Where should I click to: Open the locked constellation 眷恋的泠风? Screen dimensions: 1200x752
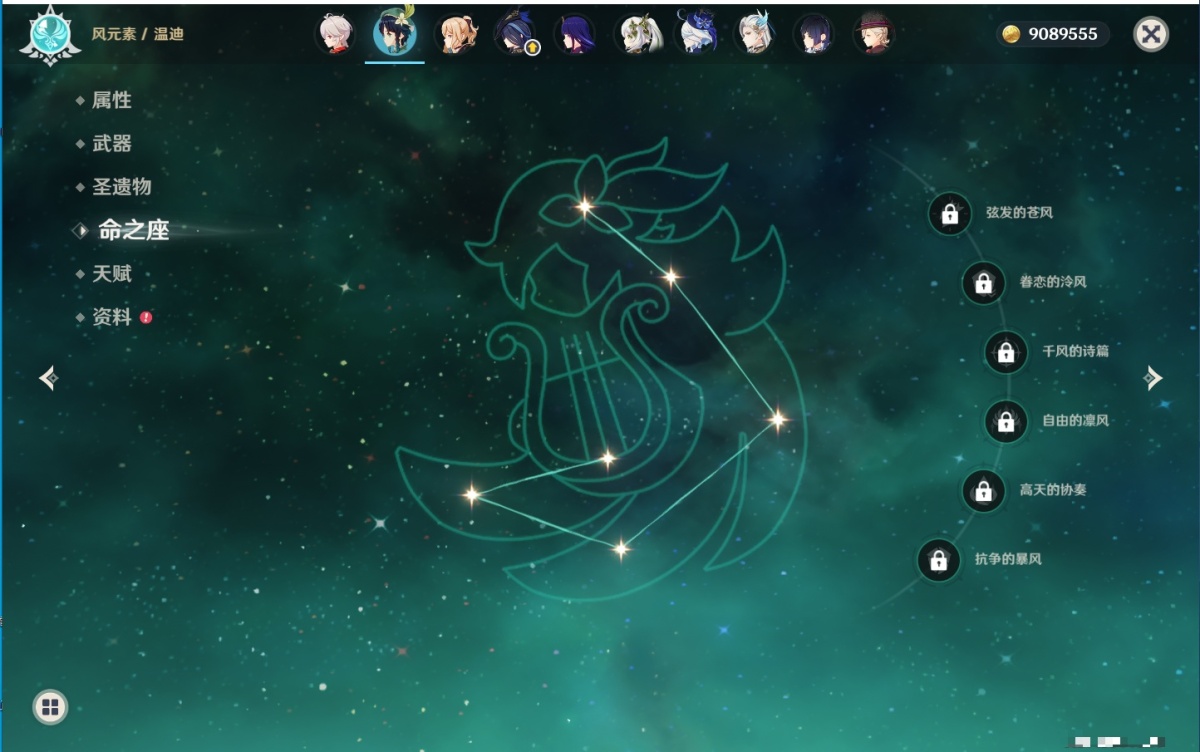click(x=983, y=283)
